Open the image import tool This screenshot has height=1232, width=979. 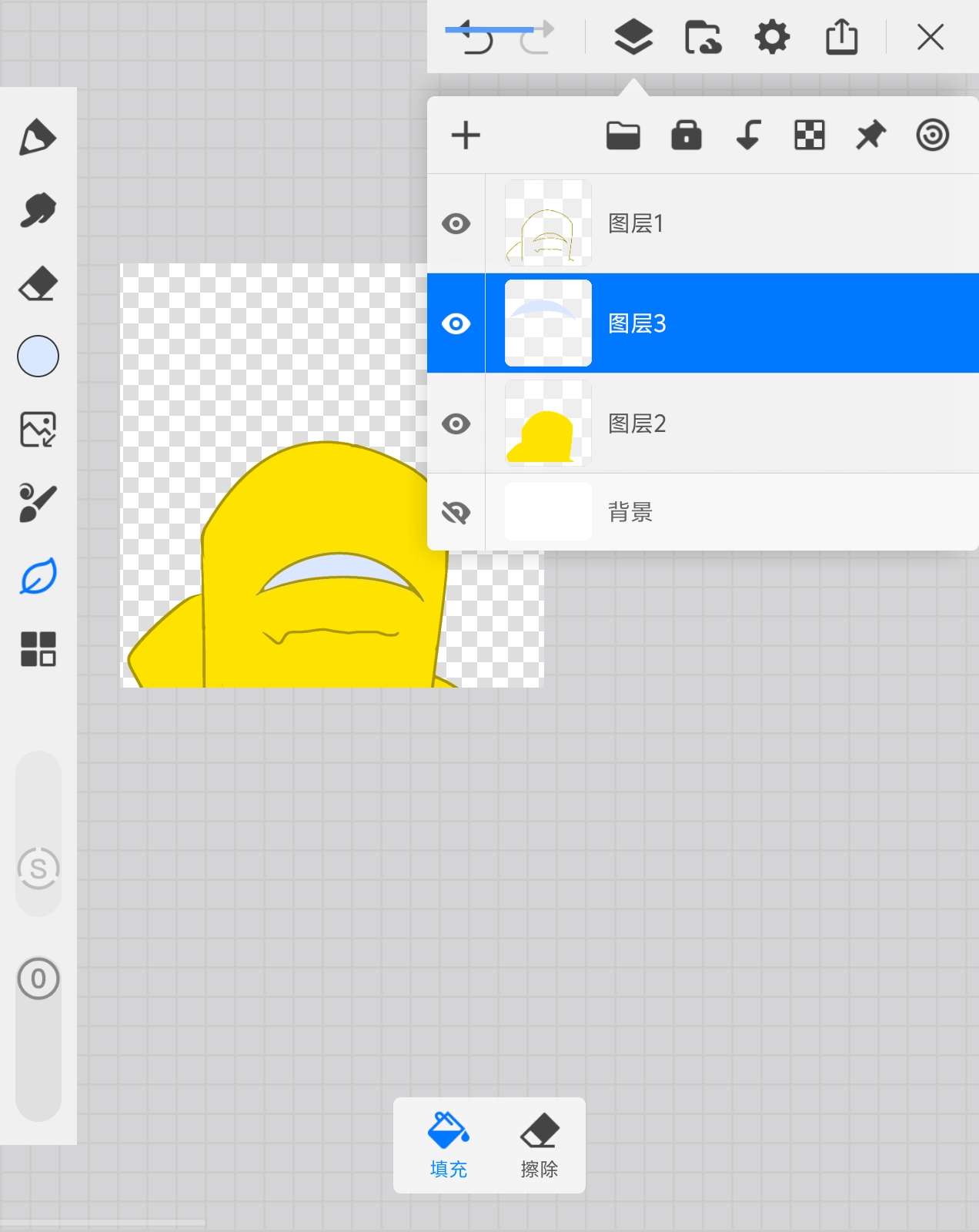click(x=38, y=430)
